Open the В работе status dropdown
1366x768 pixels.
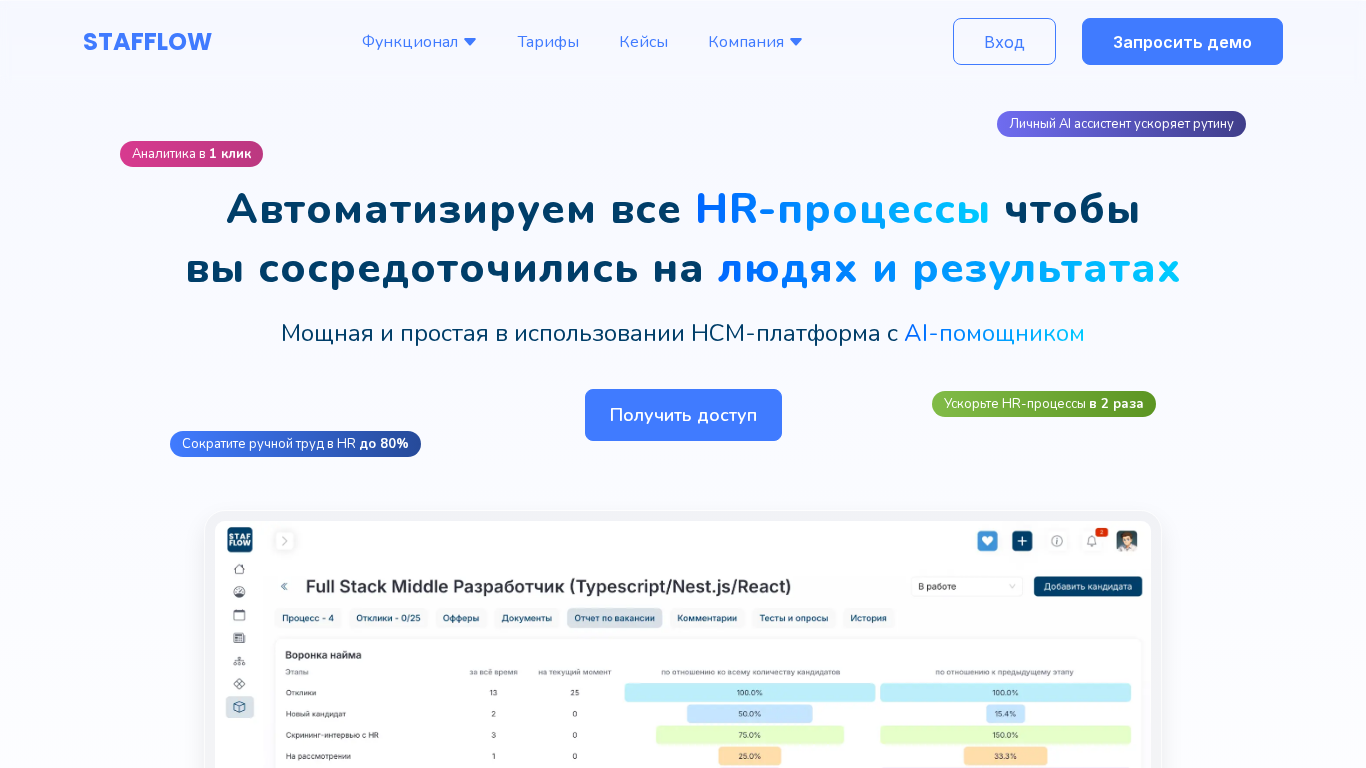[x=967, y=587]
